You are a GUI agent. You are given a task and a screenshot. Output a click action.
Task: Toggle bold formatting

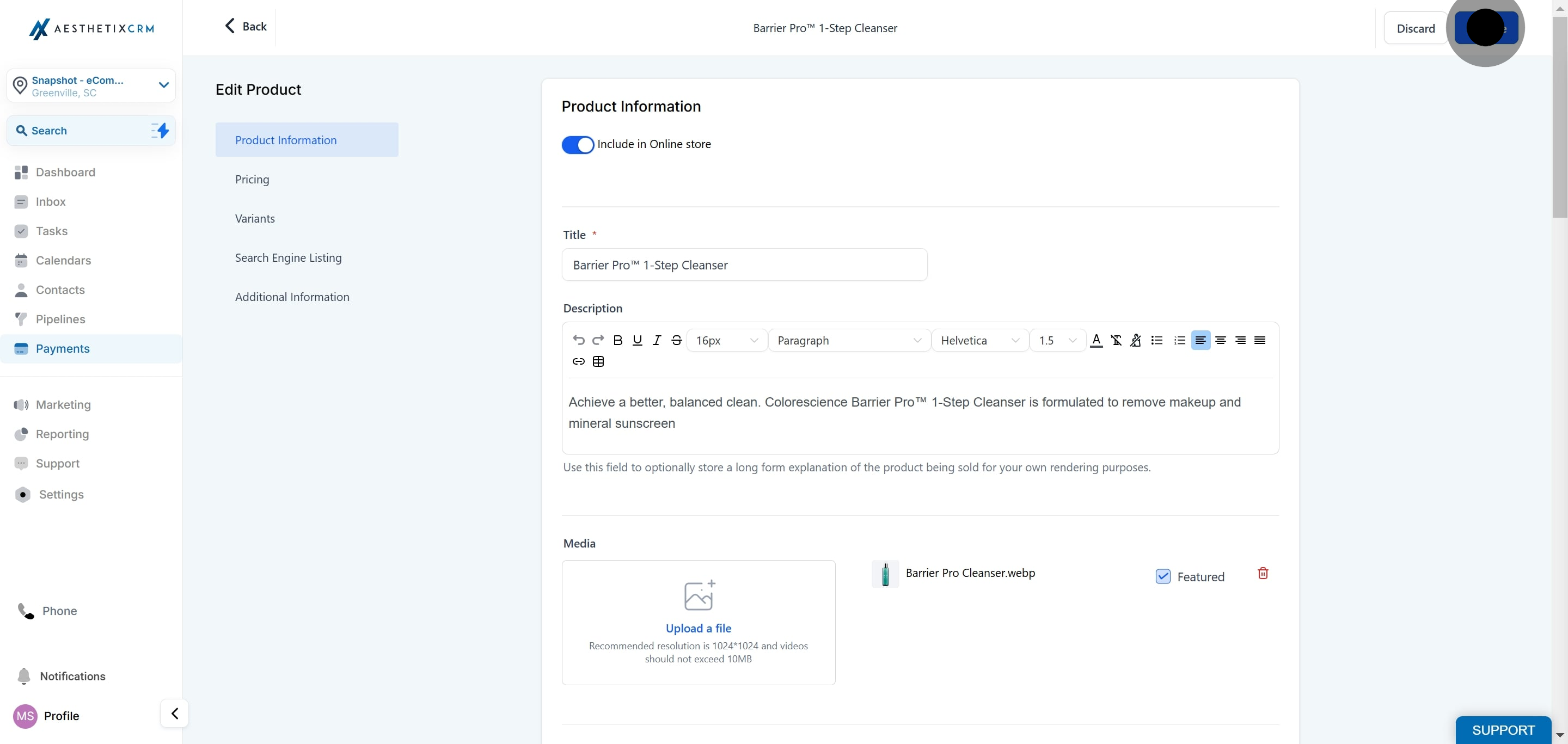coord(618,340)
